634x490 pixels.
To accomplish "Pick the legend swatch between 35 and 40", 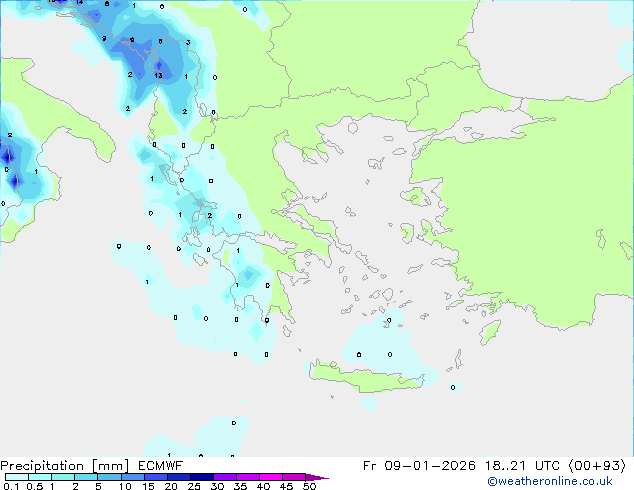I will (x=248, y=477).
